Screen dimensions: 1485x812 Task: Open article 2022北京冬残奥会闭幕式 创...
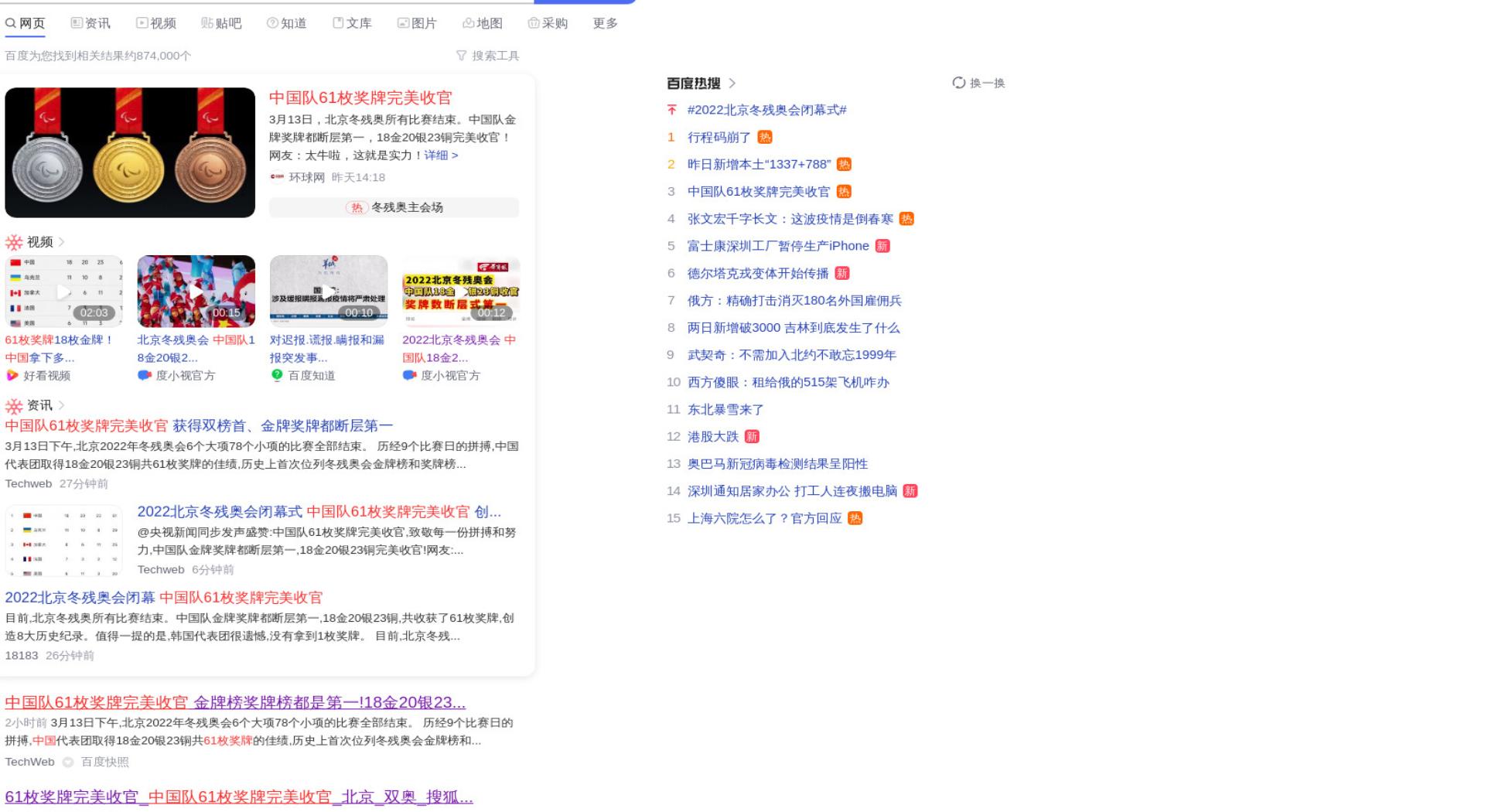[319, 512]
